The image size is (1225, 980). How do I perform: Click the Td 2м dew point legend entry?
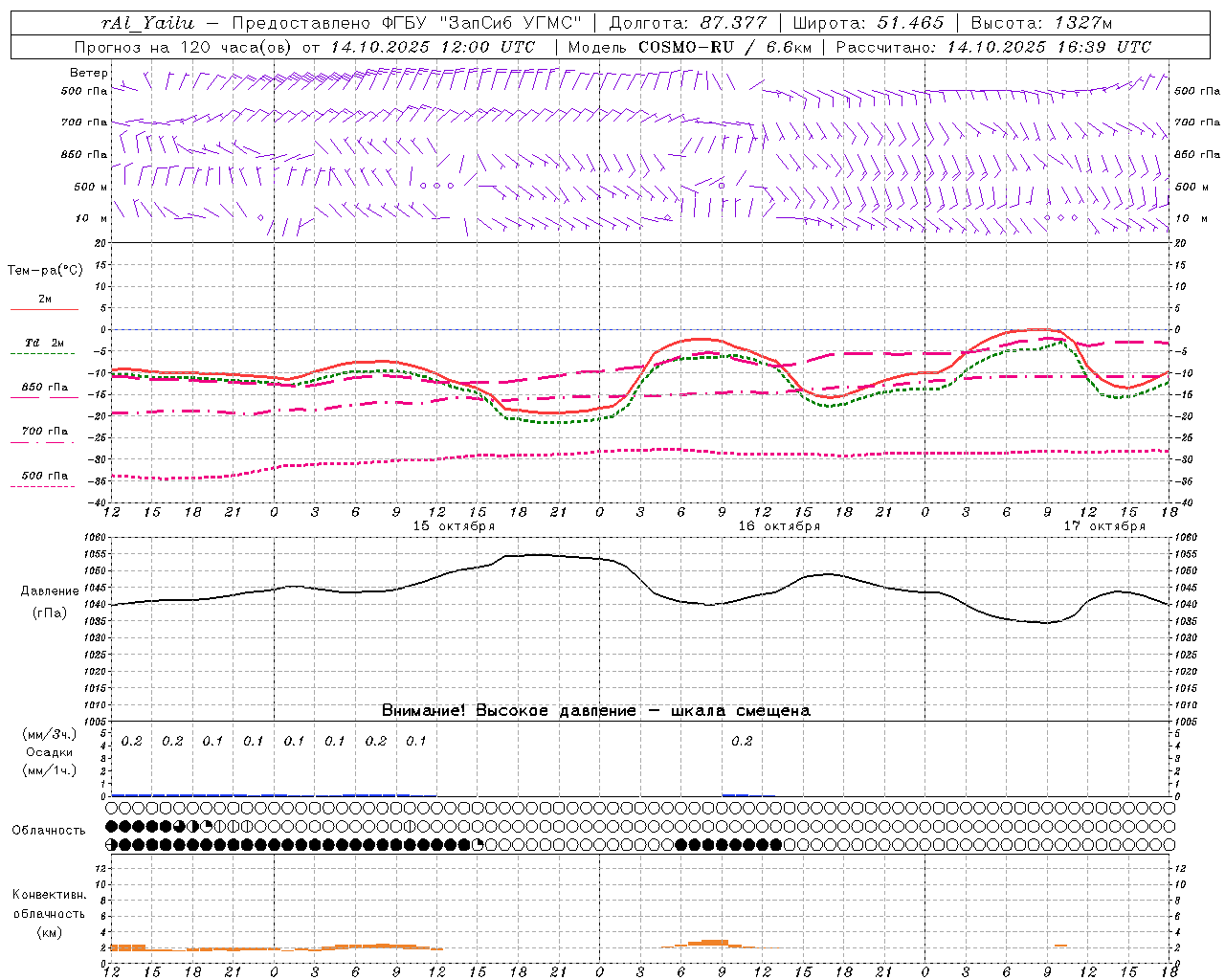[x=45, y=343]
